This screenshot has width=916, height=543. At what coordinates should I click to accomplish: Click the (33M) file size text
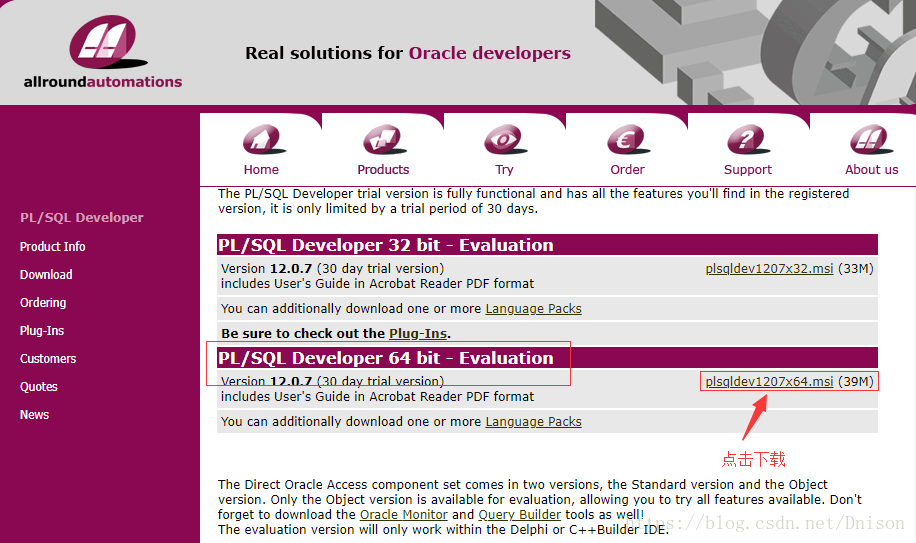tap(855, 269)
